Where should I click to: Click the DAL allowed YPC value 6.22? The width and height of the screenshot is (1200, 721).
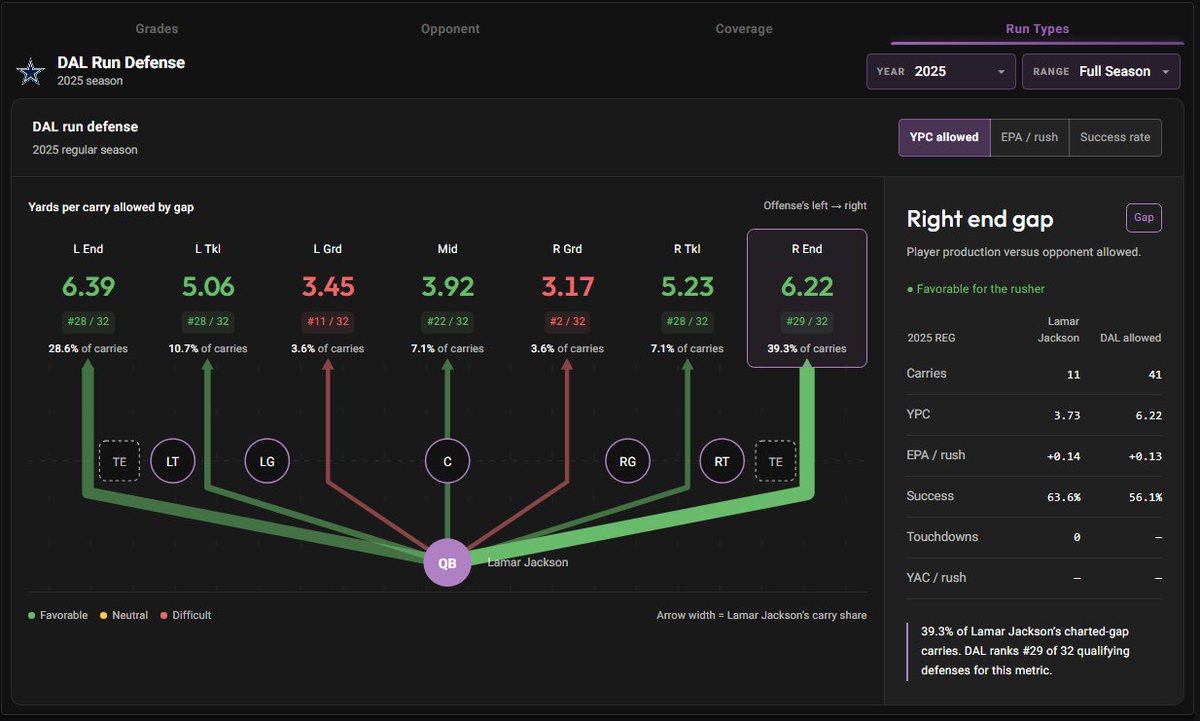click(1148, 415)
